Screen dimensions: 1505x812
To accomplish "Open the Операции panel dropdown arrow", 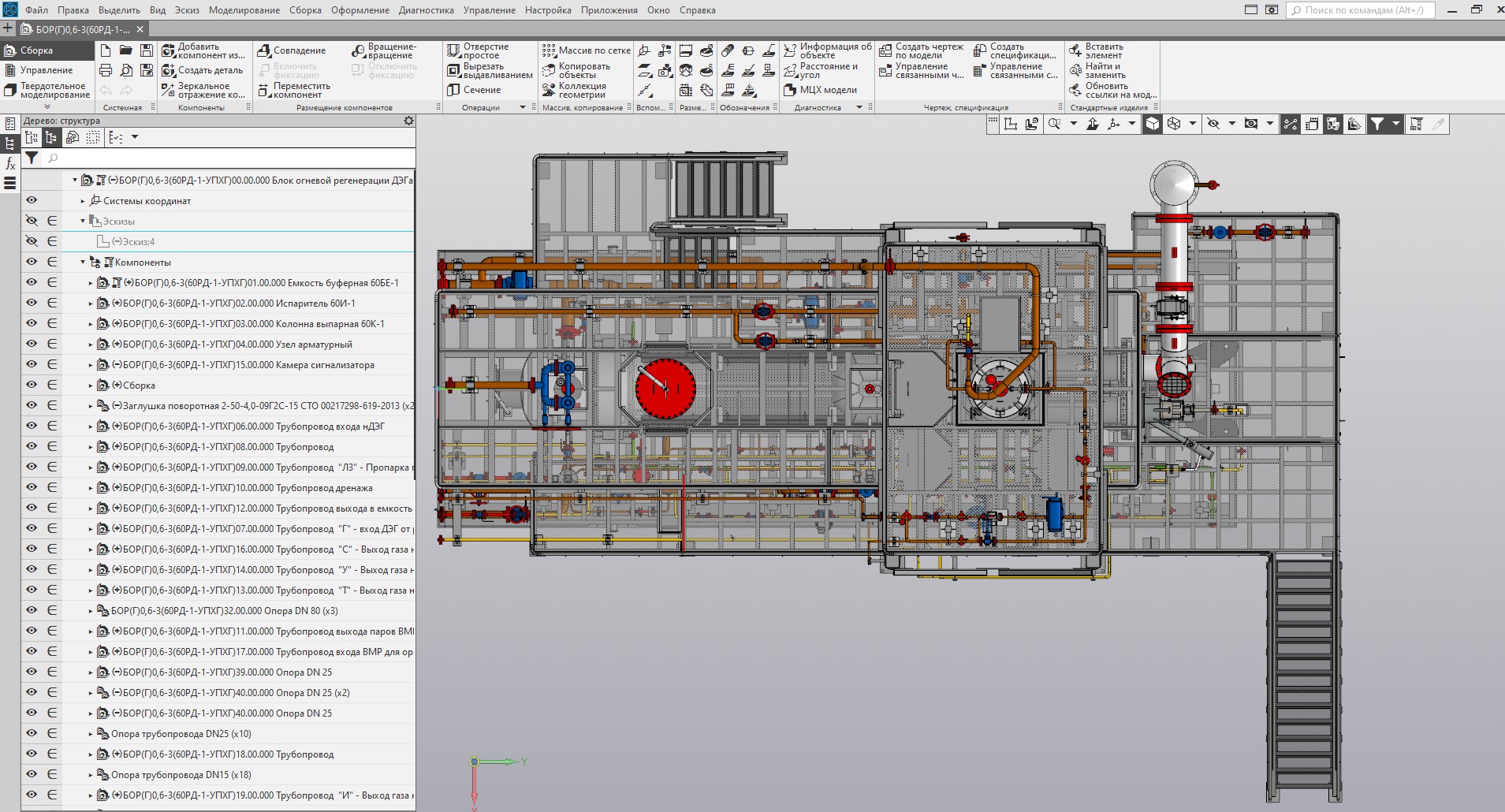I will (x=522, y=107).
